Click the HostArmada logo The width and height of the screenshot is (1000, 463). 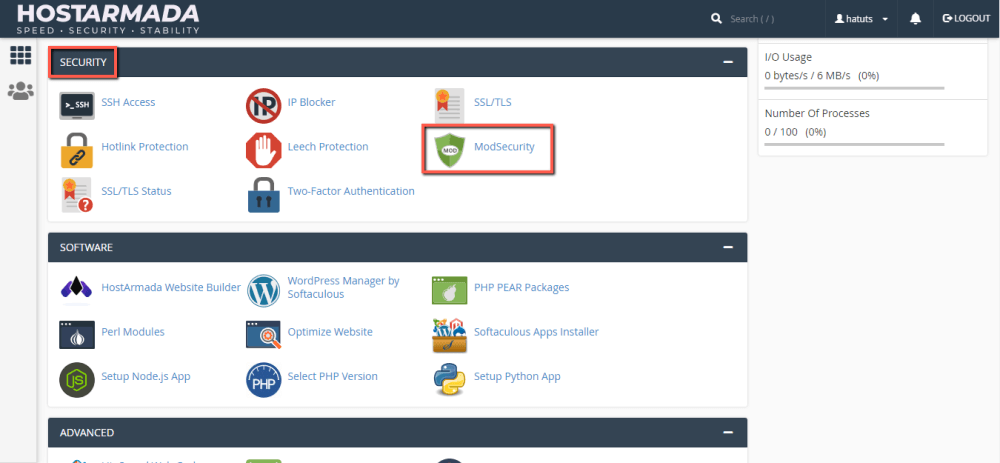click(x=108, y=18)
